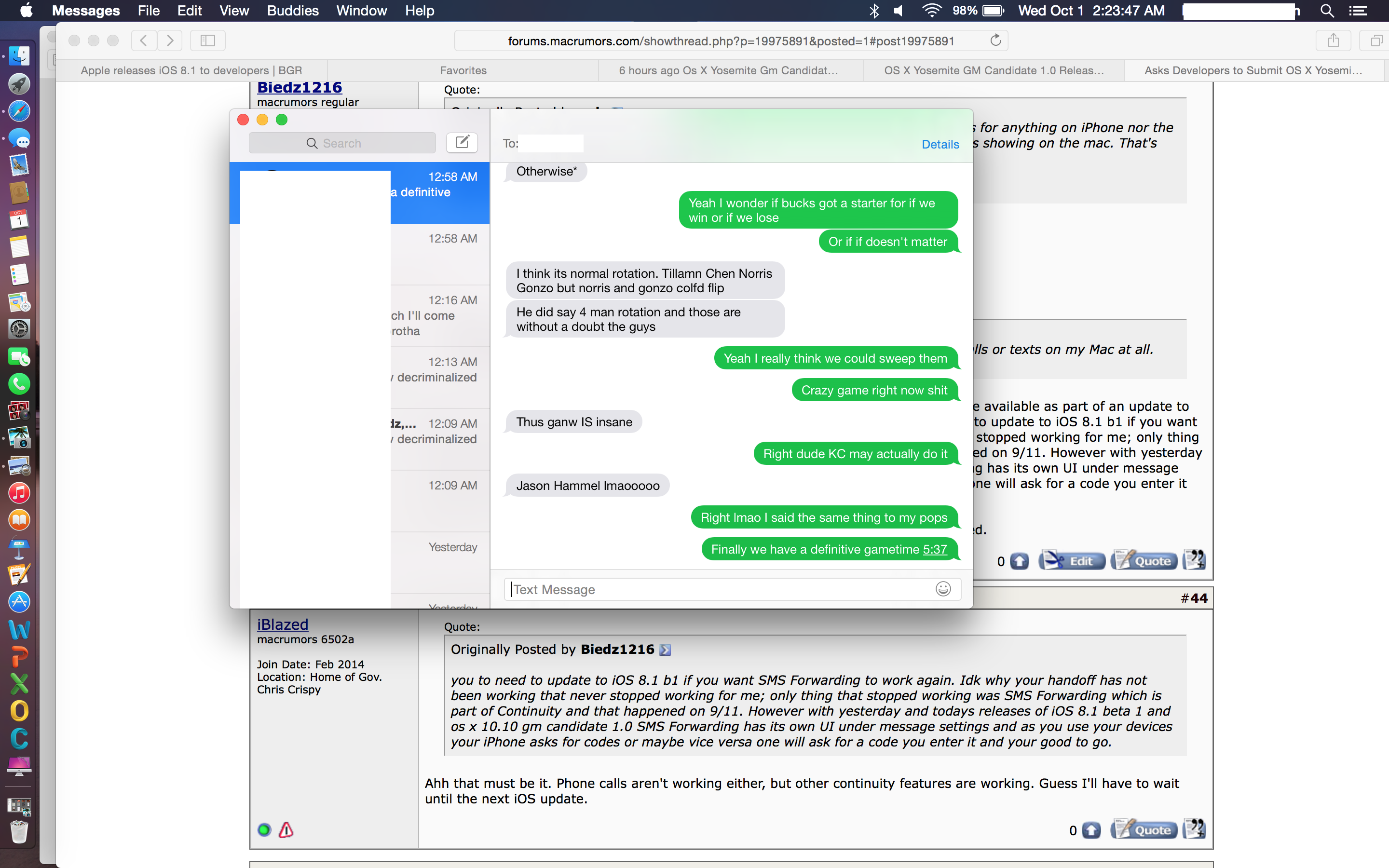This screenshot has height=868, width=1389.
Task: View original post arrow beside Biedz1216 quote
Action: point(665,650)
